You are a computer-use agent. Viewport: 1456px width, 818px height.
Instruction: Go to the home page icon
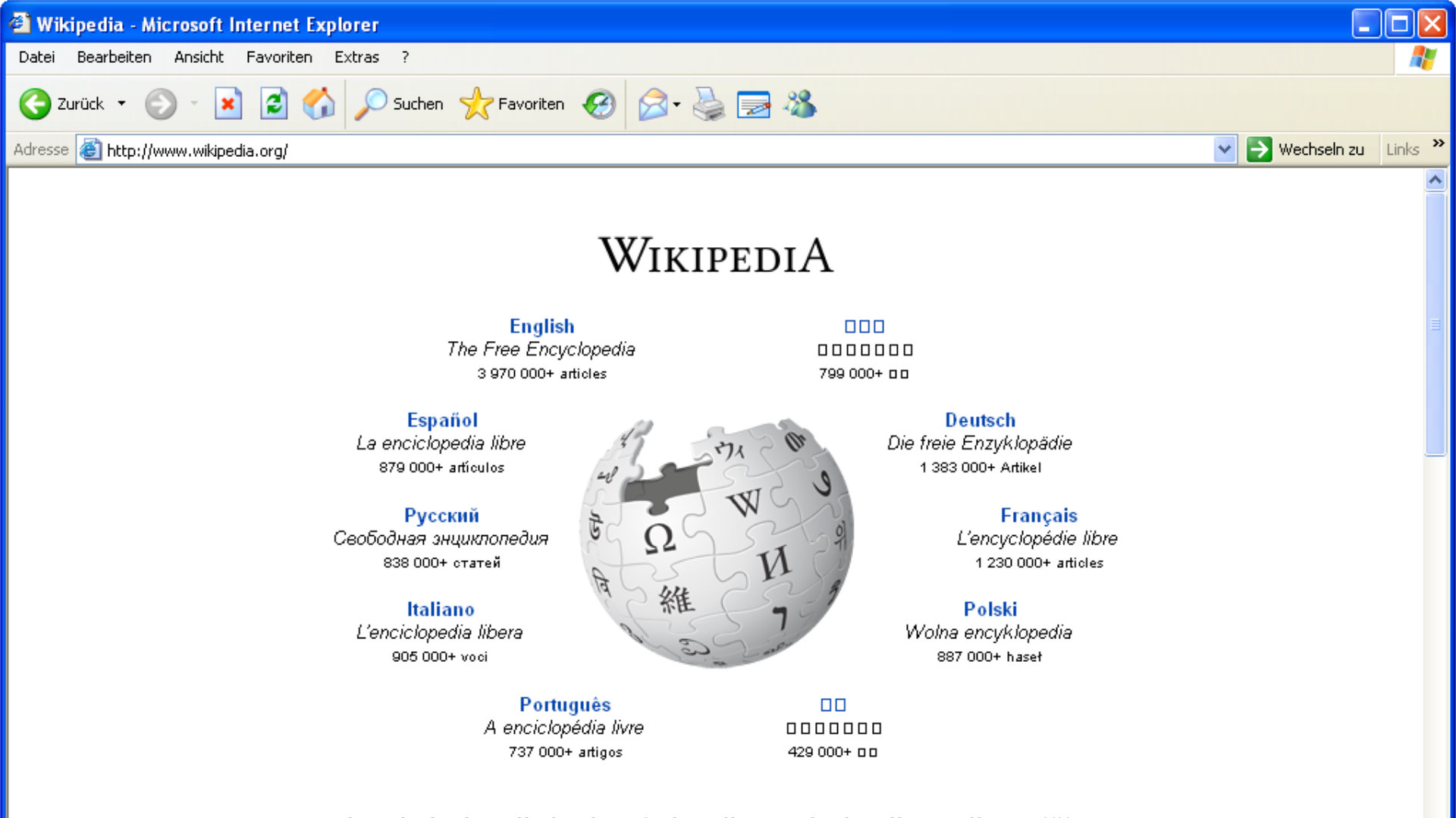click(318, 104)
